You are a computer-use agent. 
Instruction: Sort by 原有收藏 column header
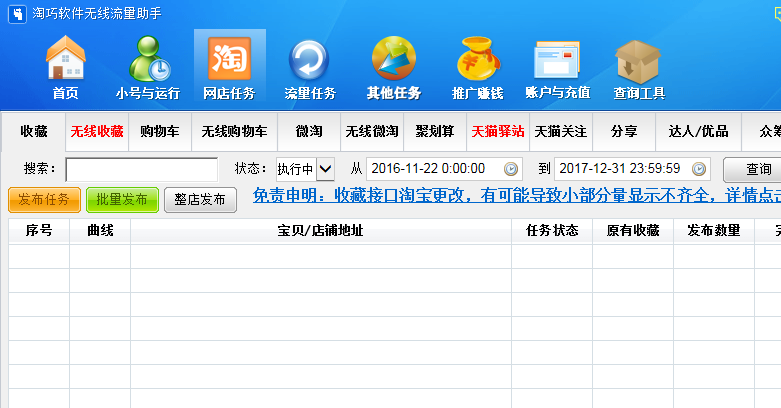click(633, 231)
